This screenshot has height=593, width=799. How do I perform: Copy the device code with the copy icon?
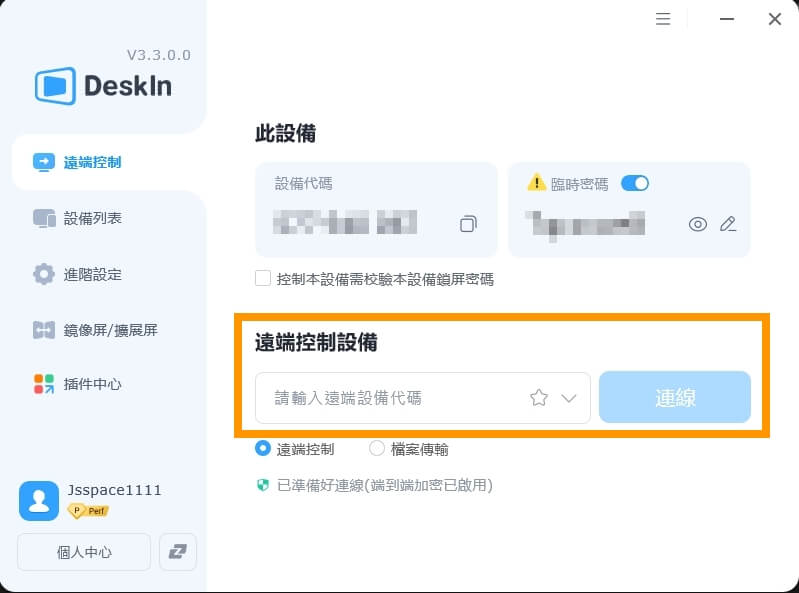(x=468, y=224)
